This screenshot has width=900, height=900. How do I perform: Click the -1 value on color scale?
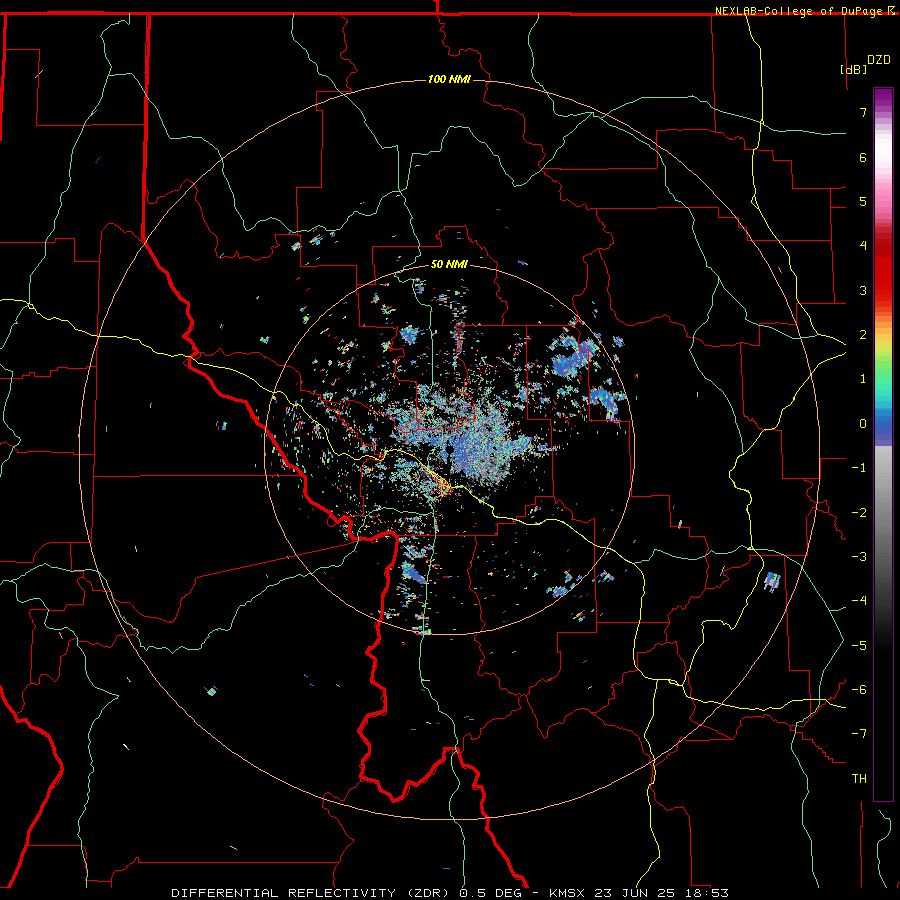[859, 468]
